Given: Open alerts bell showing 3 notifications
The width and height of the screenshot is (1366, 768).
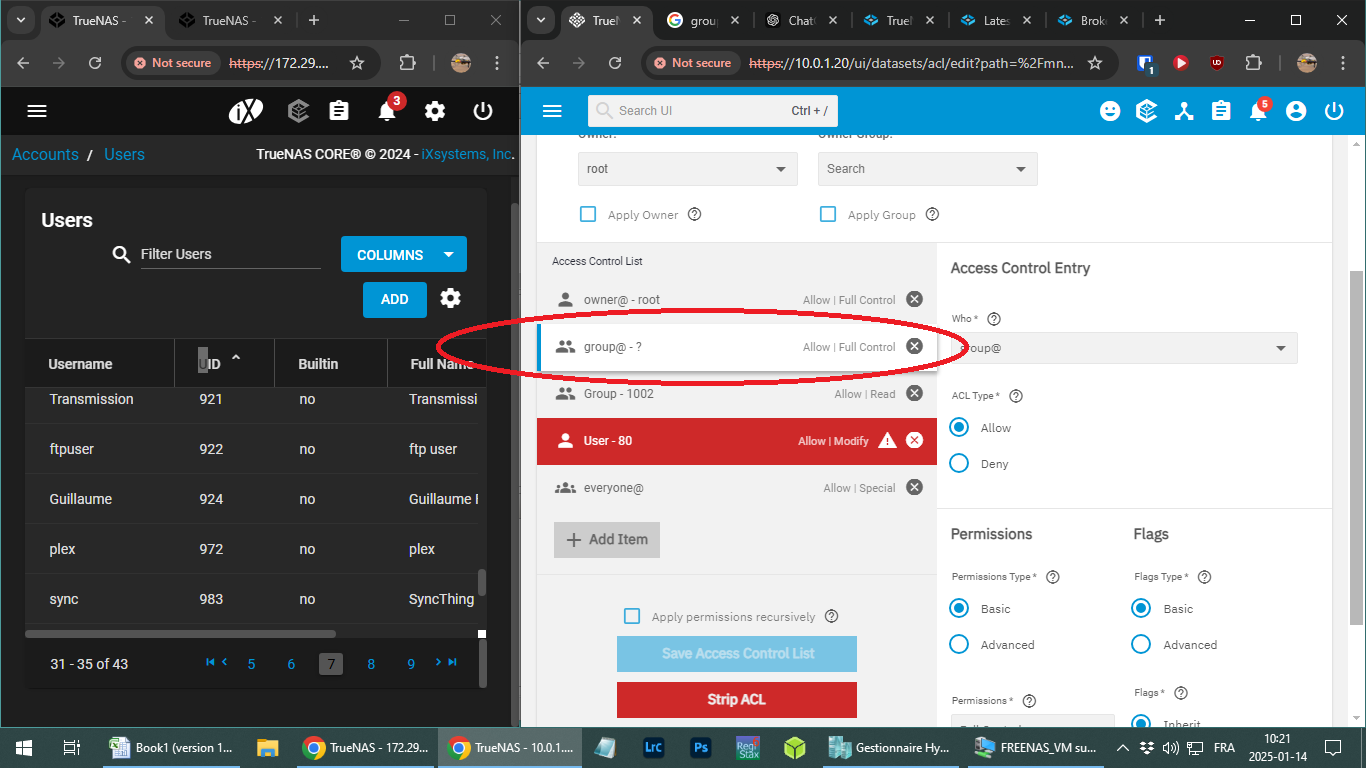Looking at the screenshot, I should 388,111.
